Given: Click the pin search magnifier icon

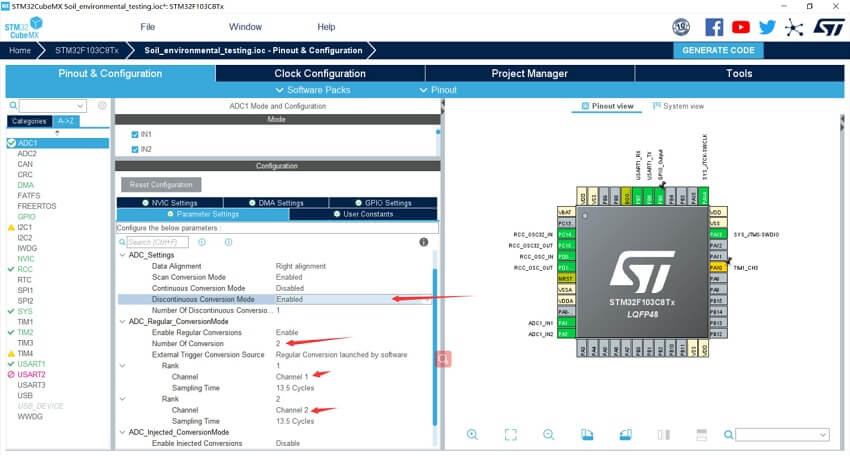Looking at the screenshot, I should tap(729, 434).
